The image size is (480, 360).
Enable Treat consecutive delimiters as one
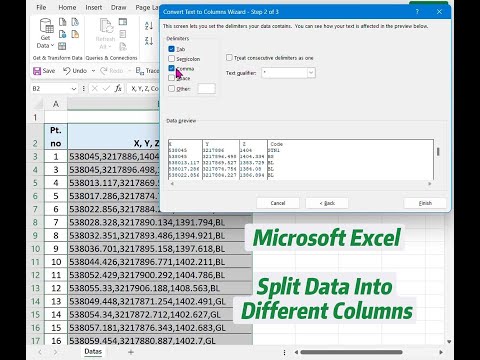coord(229,58)
